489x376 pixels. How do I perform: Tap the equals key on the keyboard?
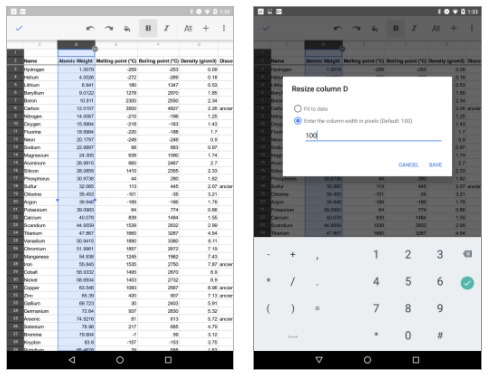click(x=317, y=308)
